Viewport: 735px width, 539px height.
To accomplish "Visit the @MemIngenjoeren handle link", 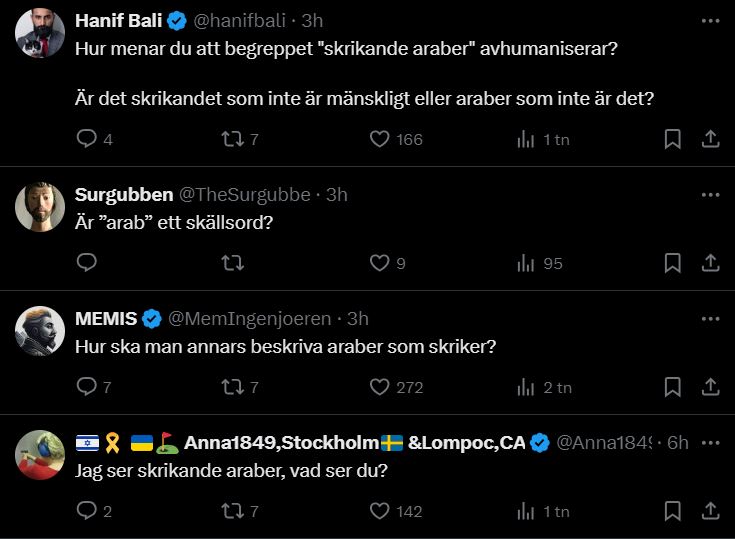I will pos(249,319).
